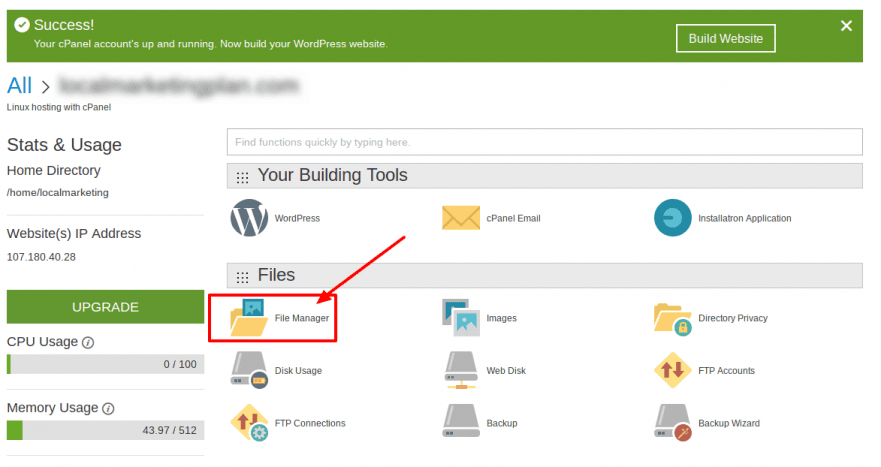Open the FTP Connections icon
The image size is (881, 467).
click(249, 423)
